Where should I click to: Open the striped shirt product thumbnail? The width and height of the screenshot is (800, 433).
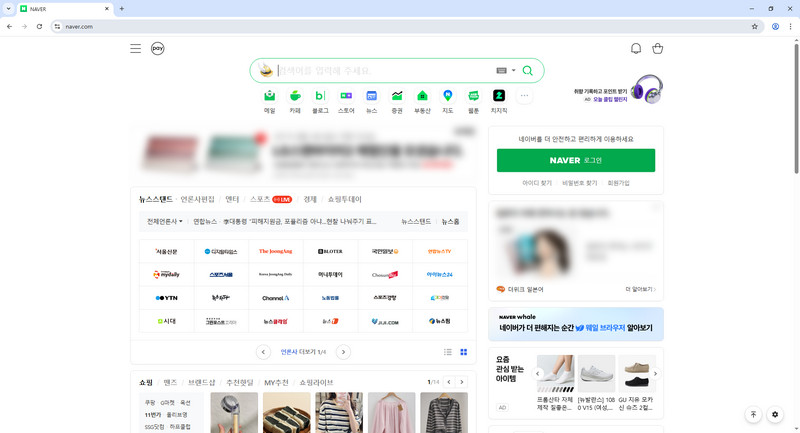point(339,413)
